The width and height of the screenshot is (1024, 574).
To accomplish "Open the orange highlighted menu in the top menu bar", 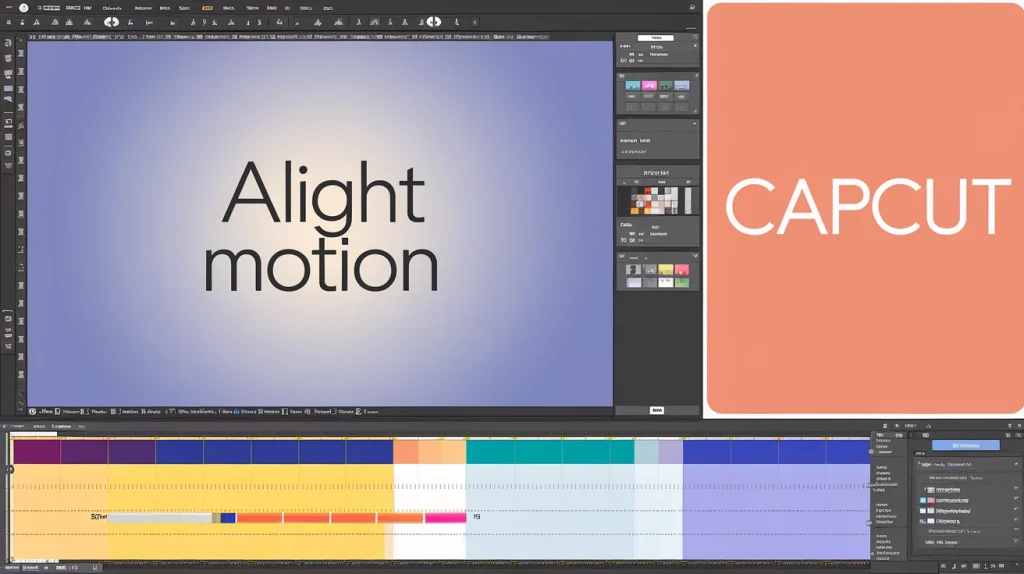I will coord(207,8).
